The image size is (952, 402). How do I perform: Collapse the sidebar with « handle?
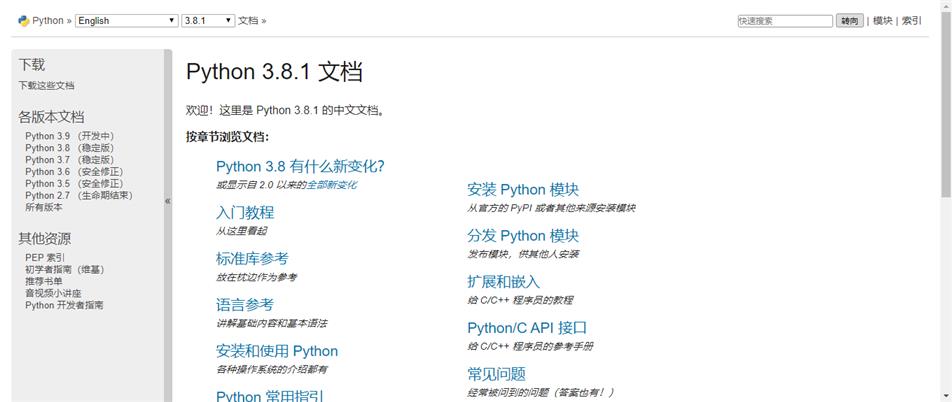168,201
